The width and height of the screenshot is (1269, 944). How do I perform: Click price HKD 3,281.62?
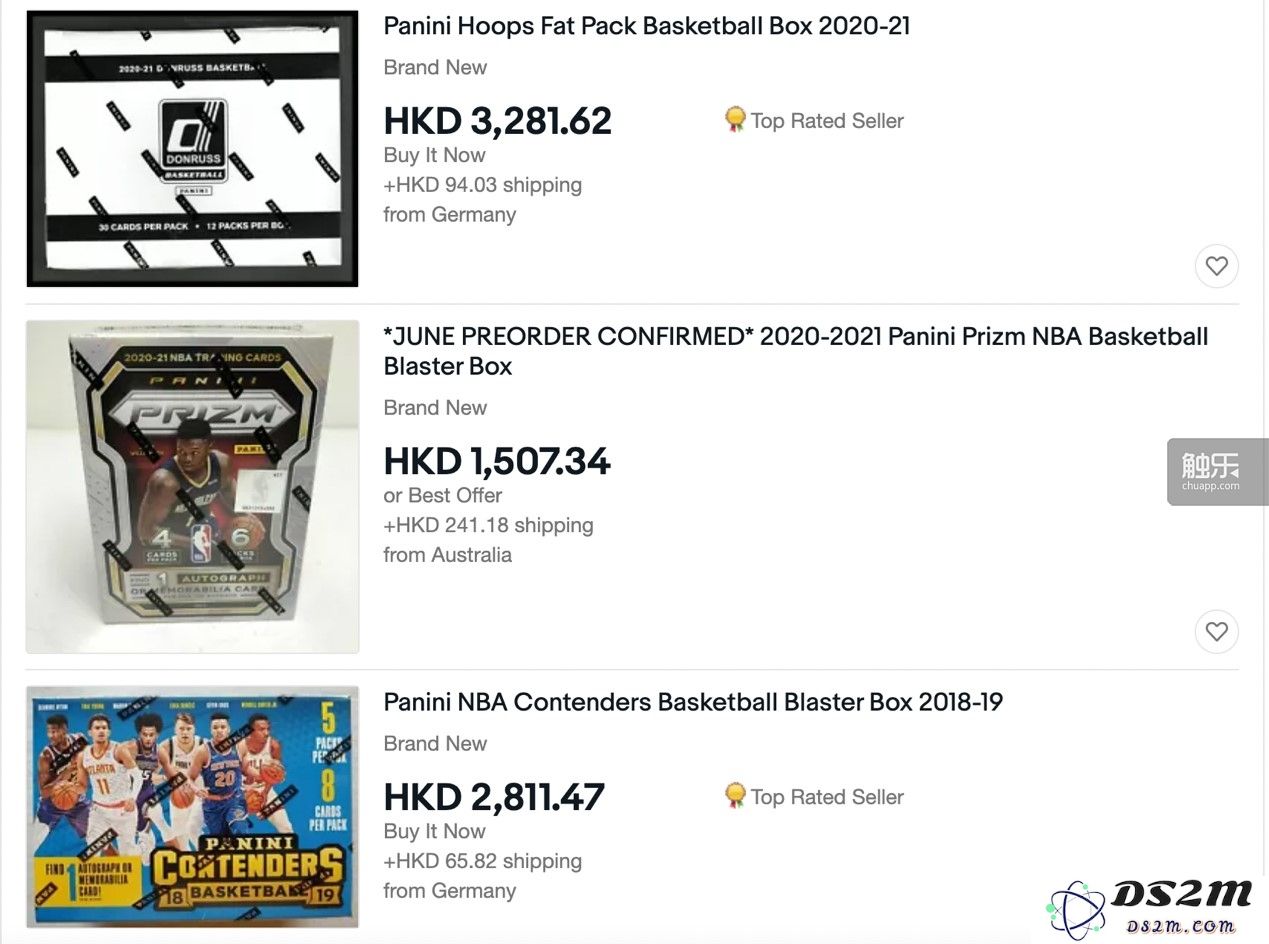(x=497, y=121)
